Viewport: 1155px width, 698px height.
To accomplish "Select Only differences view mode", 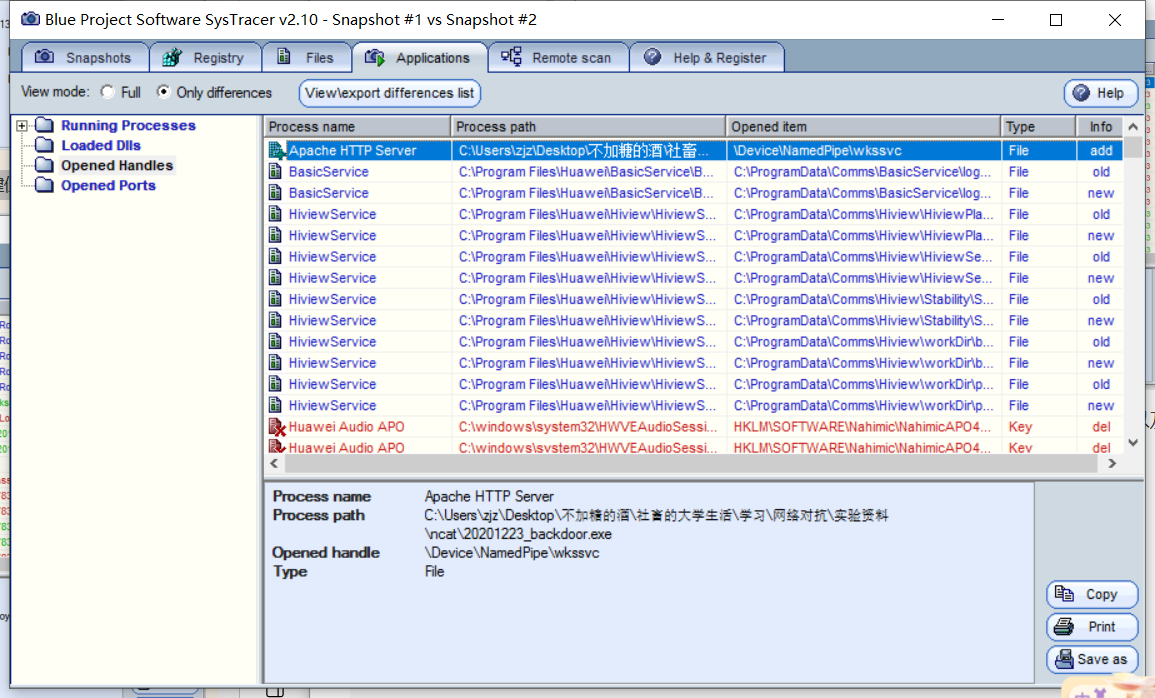I will [x=164, y=92].
